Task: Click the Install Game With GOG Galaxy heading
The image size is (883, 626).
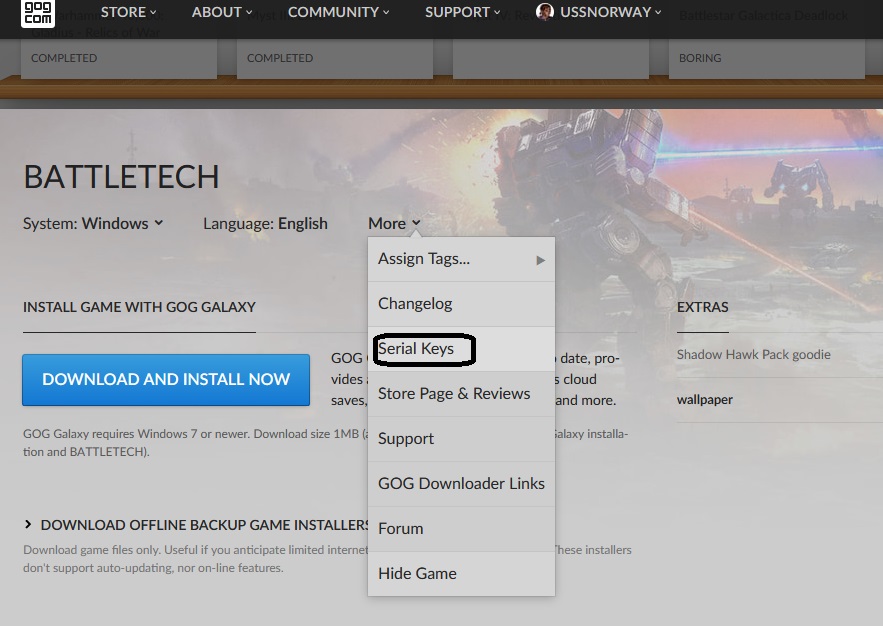Action: tap(139, 307)
